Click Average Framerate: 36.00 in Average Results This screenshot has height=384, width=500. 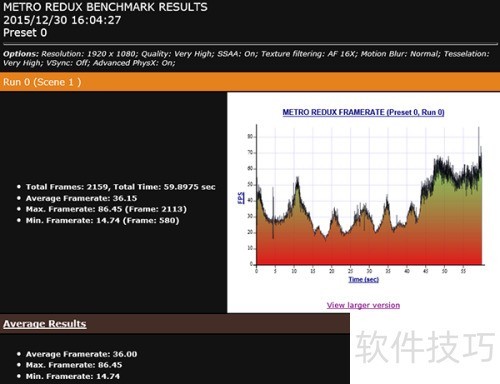coord(81,354)
